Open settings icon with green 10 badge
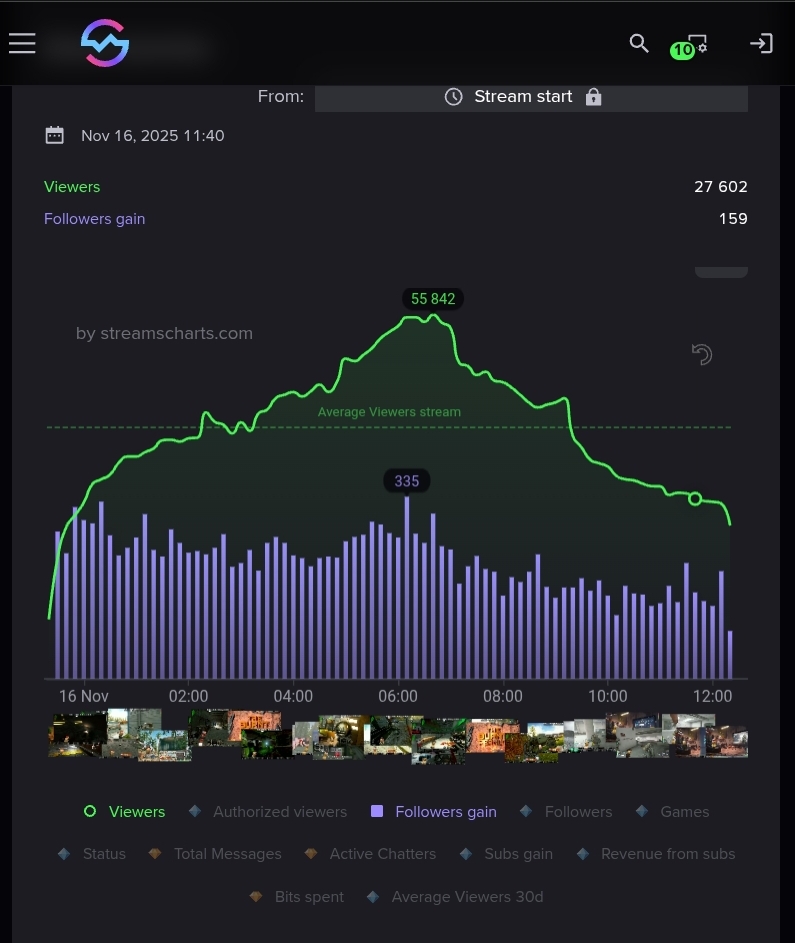Viewport: 795px width, 943px height. point(690,46)
